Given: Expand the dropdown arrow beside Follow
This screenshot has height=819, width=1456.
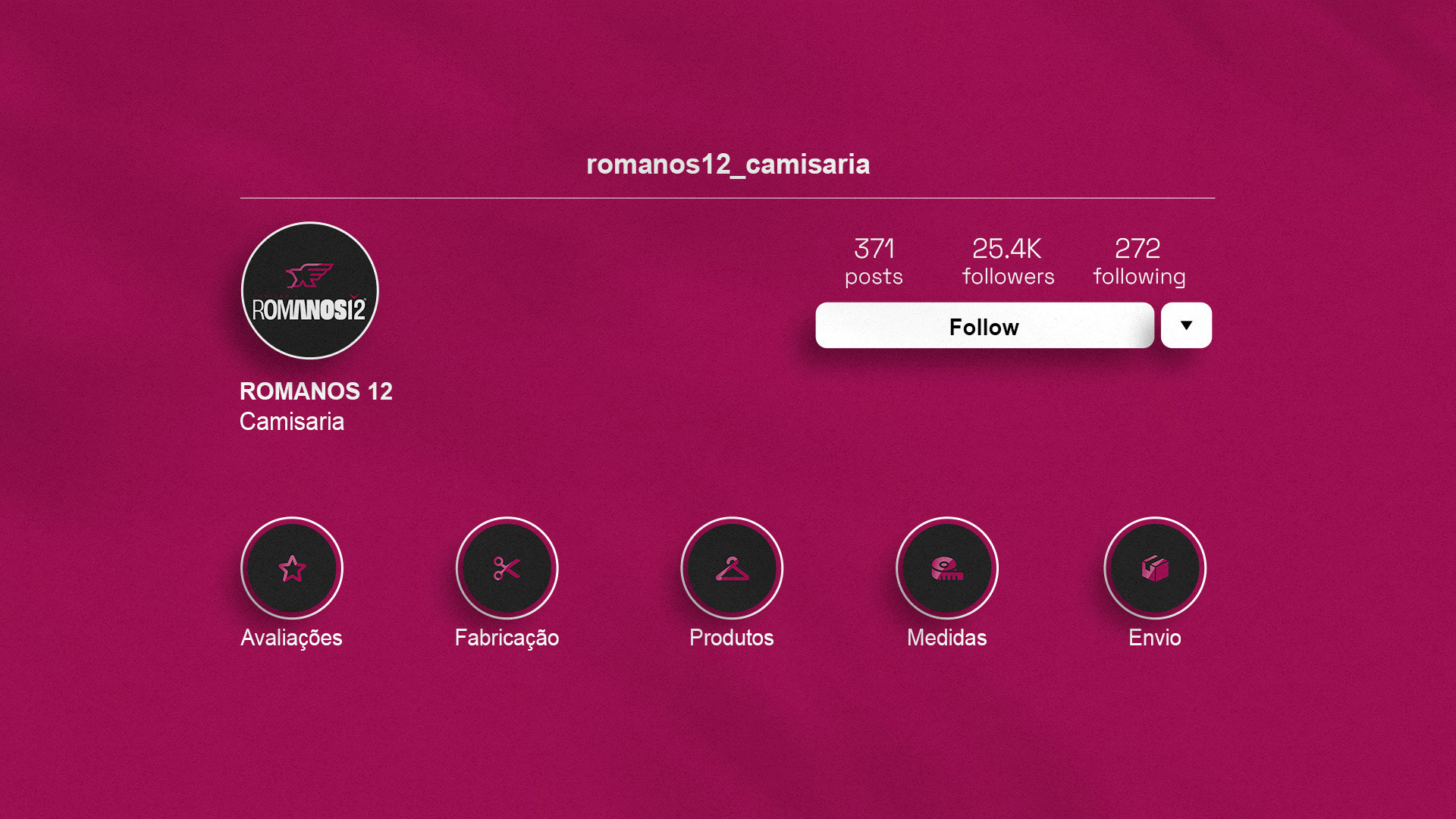Looking at the screenshot, I should [1186, 325].
